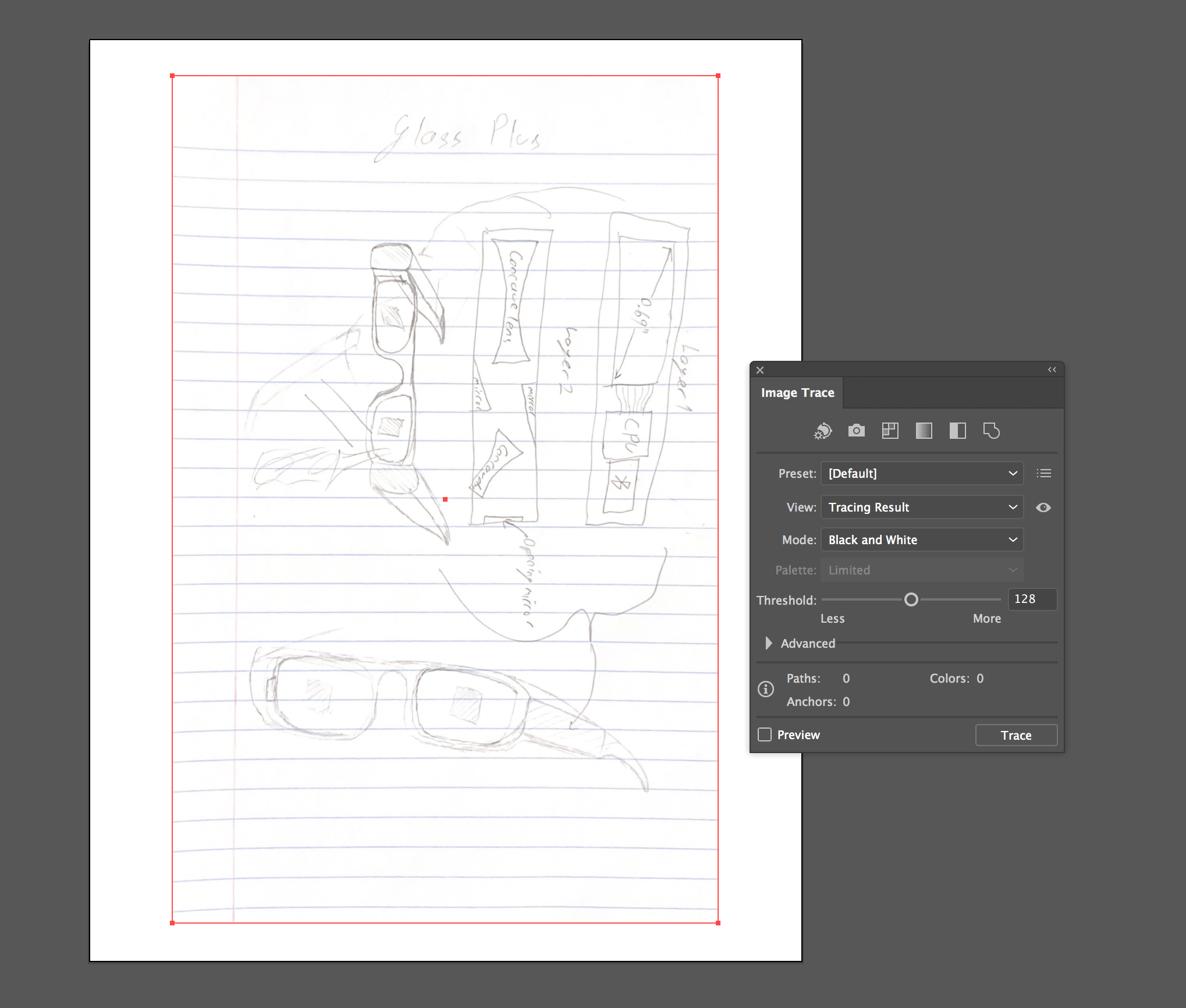The image size is (1186, 1008).
Task: Click the grayscale Image Trace mode icon
Action: pyautogui.click(x=923, y=432)
